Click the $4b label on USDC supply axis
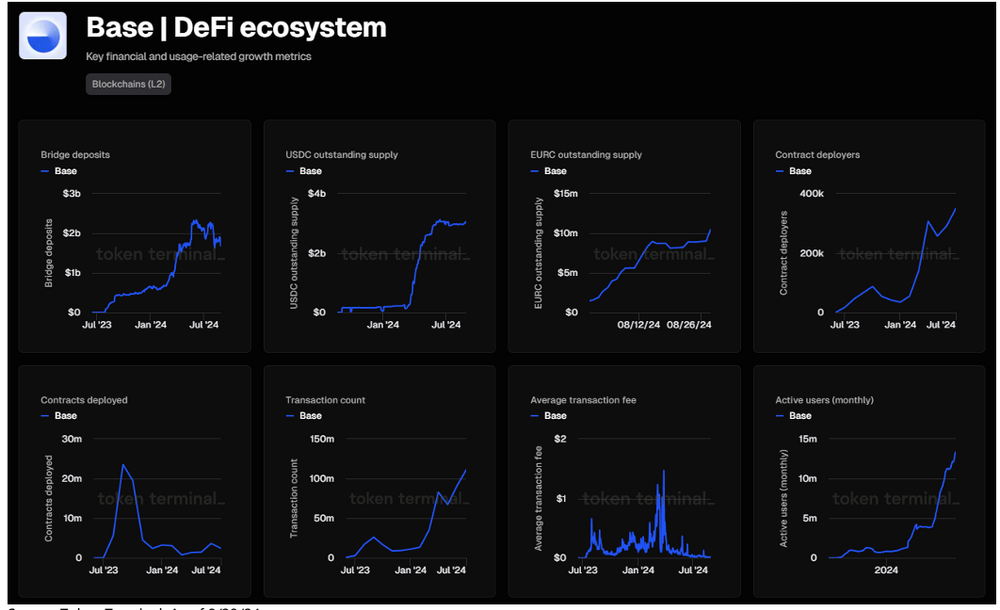The width and height of the screenshot is (1000, 610). point(316,193)
